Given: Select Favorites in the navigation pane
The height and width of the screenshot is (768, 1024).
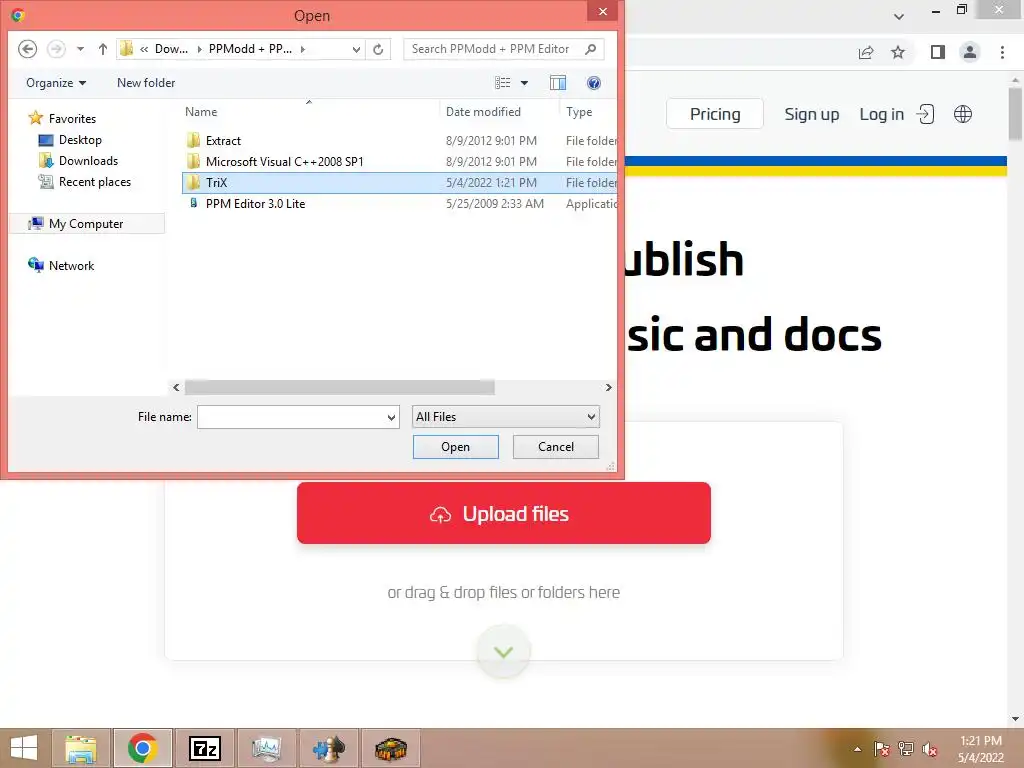Looking at the screenshot, I should click(72, 119).
